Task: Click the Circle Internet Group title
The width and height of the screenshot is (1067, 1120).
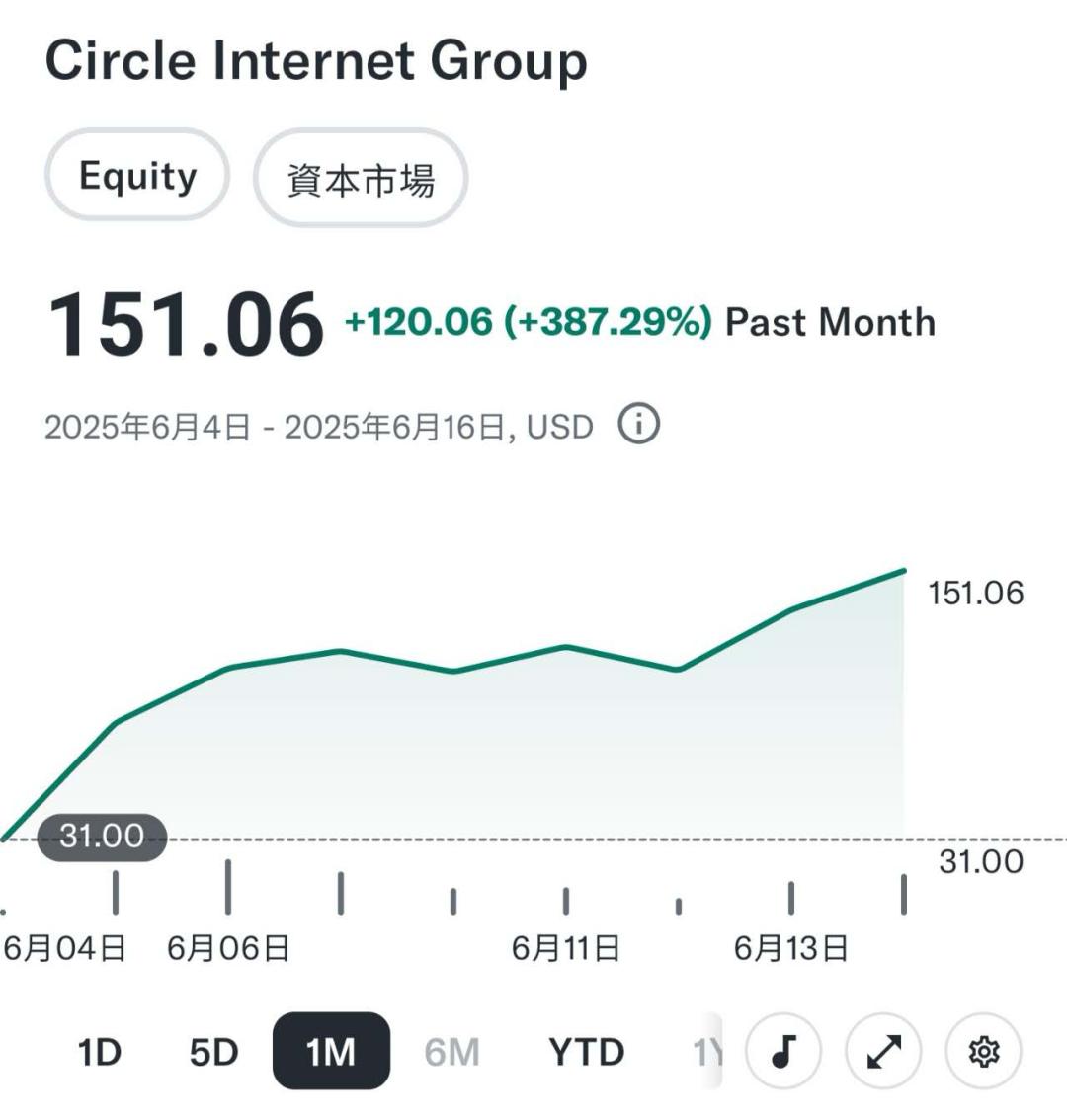Action: (316, 61)
